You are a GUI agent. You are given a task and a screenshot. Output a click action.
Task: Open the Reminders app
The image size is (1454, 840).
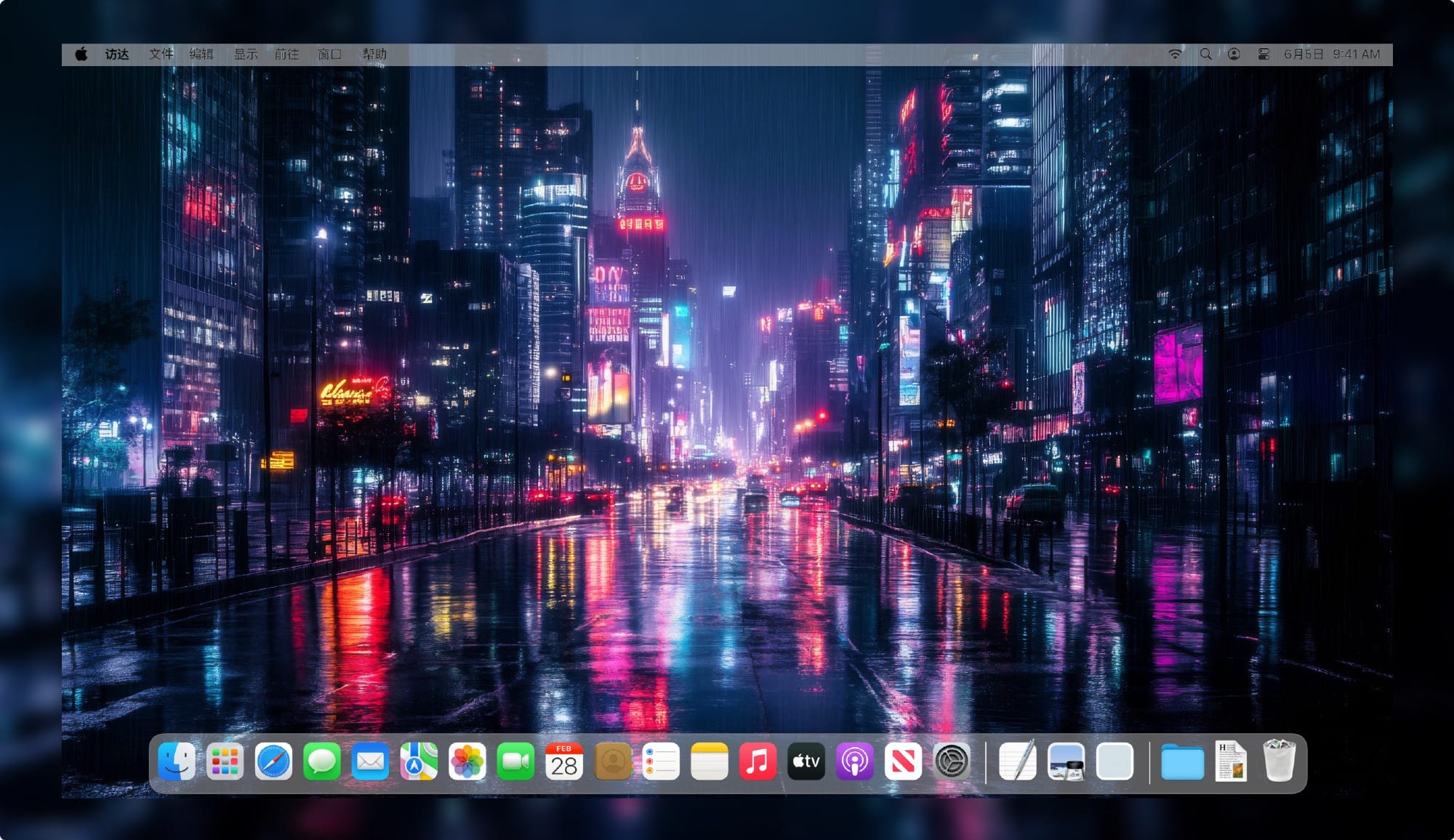pos(662,763)
